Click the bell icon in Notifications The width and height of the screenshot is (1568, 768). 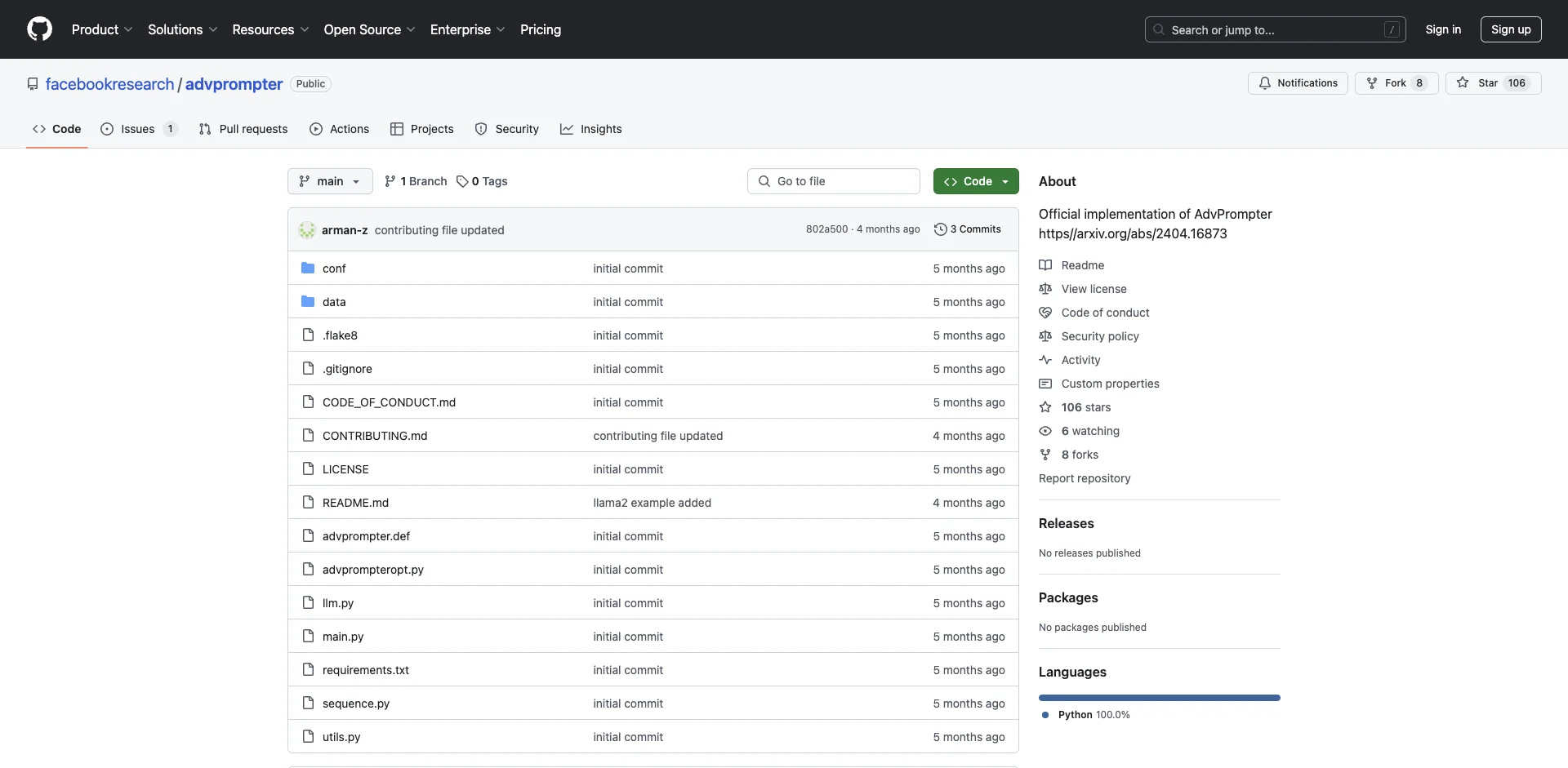click(1265, 83)
